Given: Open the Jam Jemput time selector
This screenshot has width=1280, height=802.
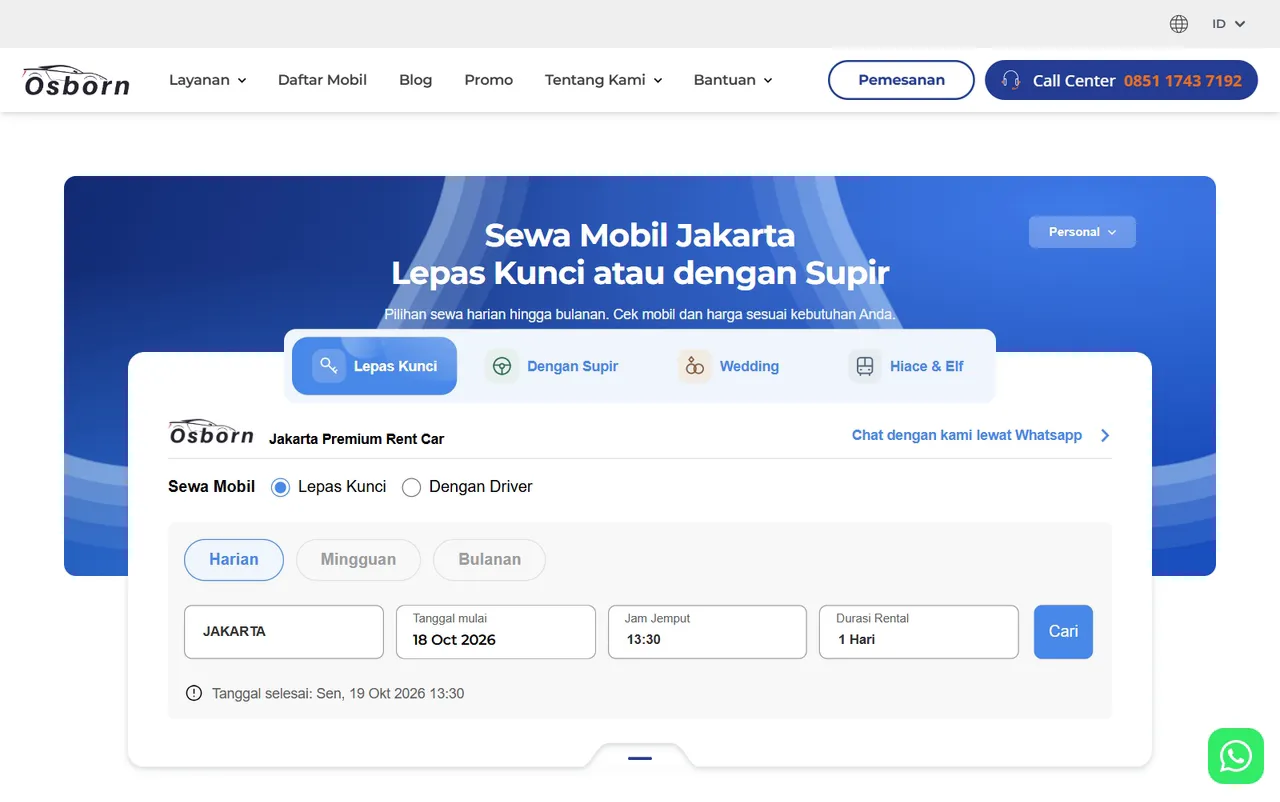Looking at the screenshot, I should (x=707, y=632).
